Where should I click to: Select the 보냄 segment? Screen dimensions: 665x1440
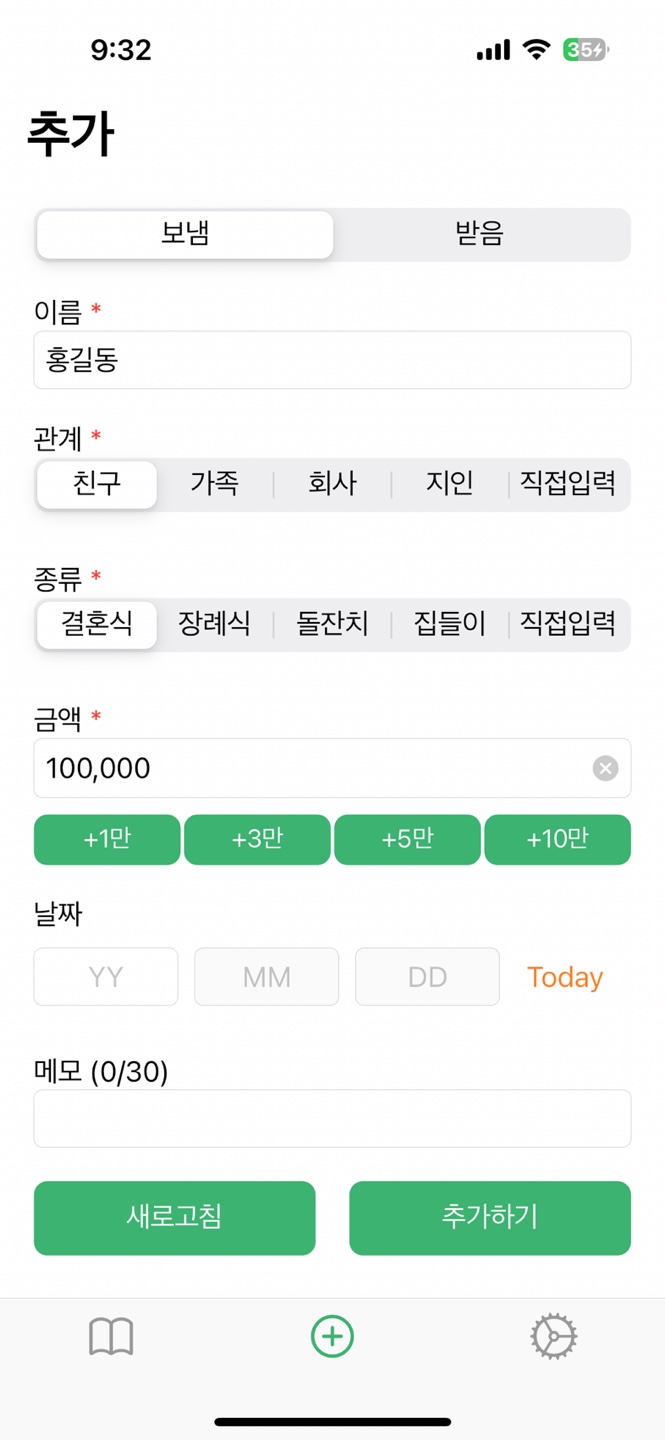click(x=185, y=235)
